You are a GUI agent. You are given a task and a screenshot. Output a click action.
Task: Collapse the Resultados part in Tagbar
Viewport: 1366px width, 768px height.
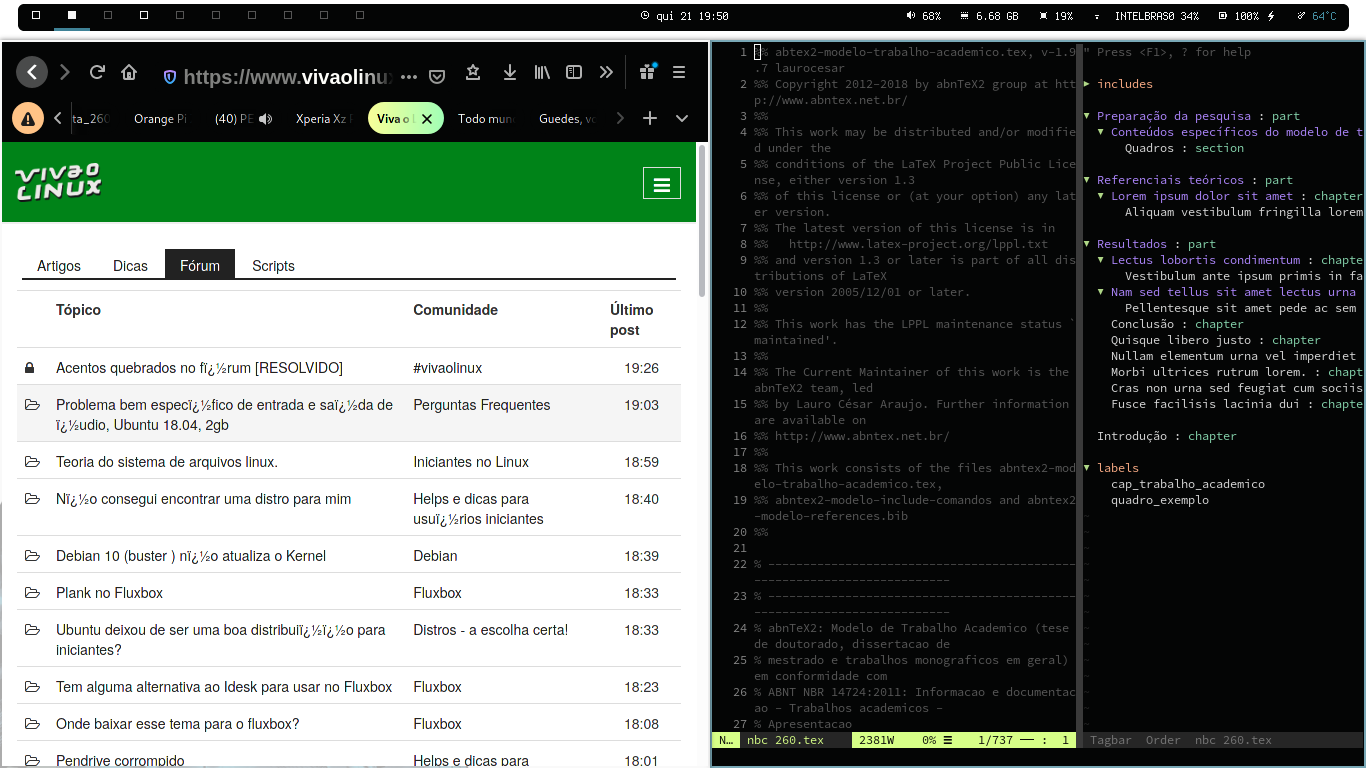(1087, 244)
